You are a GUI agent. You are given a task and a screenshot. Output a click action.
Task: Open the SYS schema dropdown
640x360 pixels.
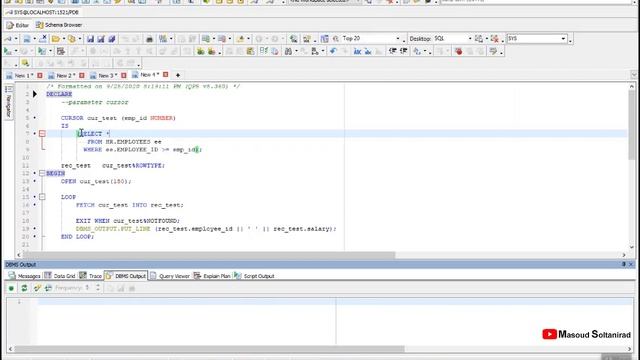pos(563,39)
